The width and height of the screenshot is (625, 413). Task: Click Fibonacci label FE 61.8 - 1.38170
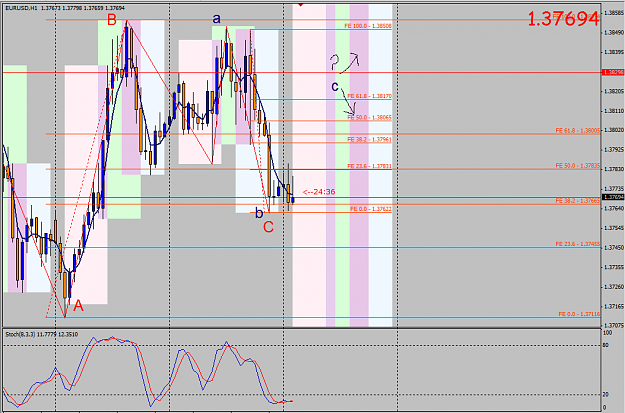point(369,96)
